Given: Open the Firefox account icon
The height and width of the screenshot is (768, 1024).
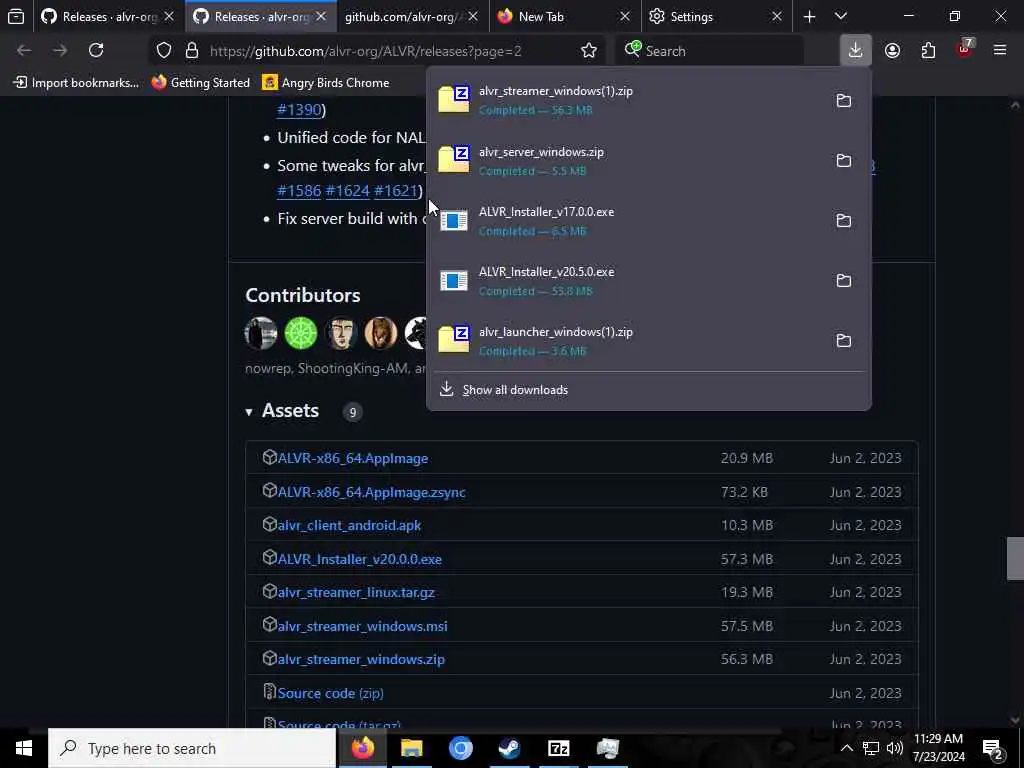Looking at the screenshot, I should click(x=892, y=50).
